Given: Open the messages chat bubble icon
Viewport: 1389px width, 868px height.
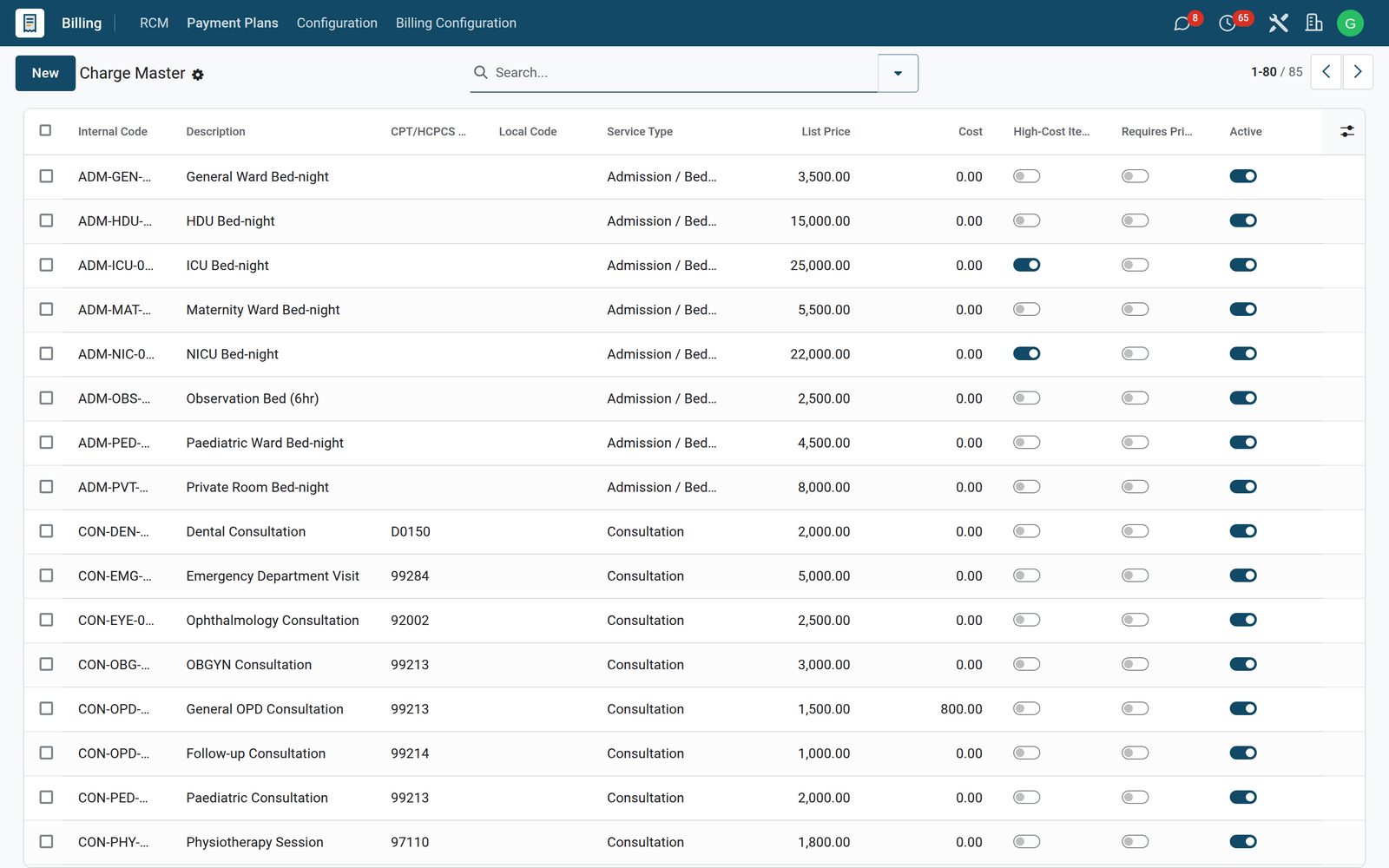Looking at the screenshot, I should [1182, 23].
